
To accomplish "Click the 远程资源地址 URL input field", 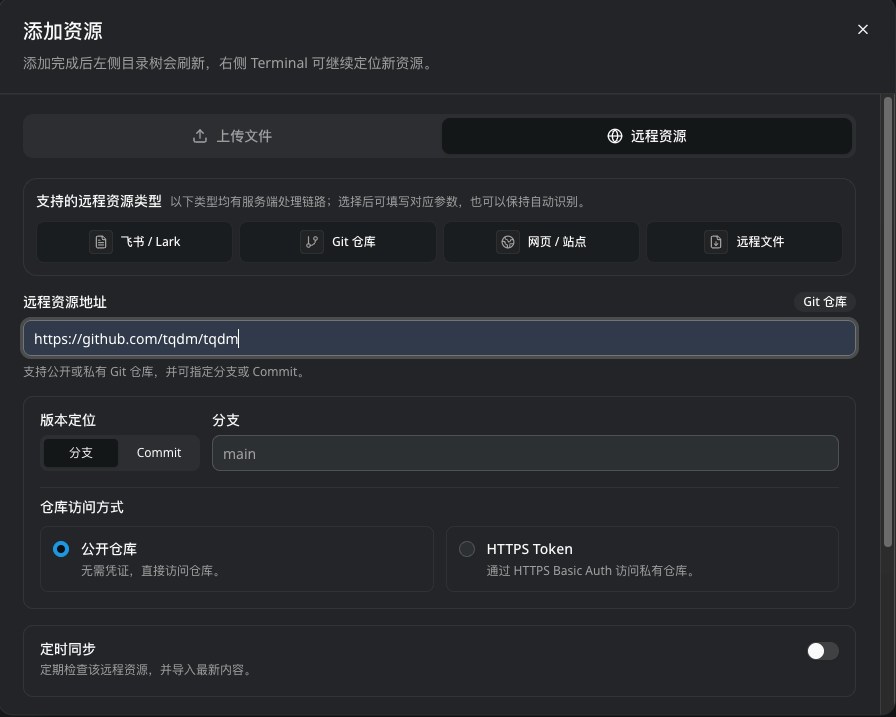I will tap(439, 339).
